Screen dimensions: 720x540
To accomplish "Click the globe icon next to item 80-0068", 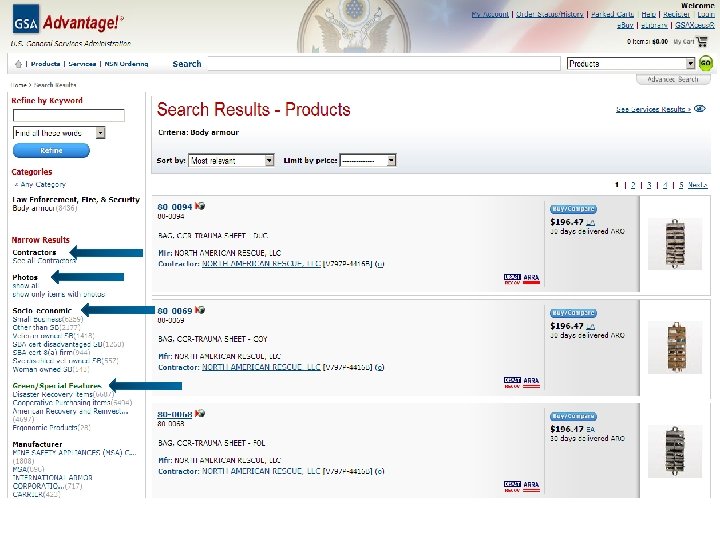I will [200, 413].
